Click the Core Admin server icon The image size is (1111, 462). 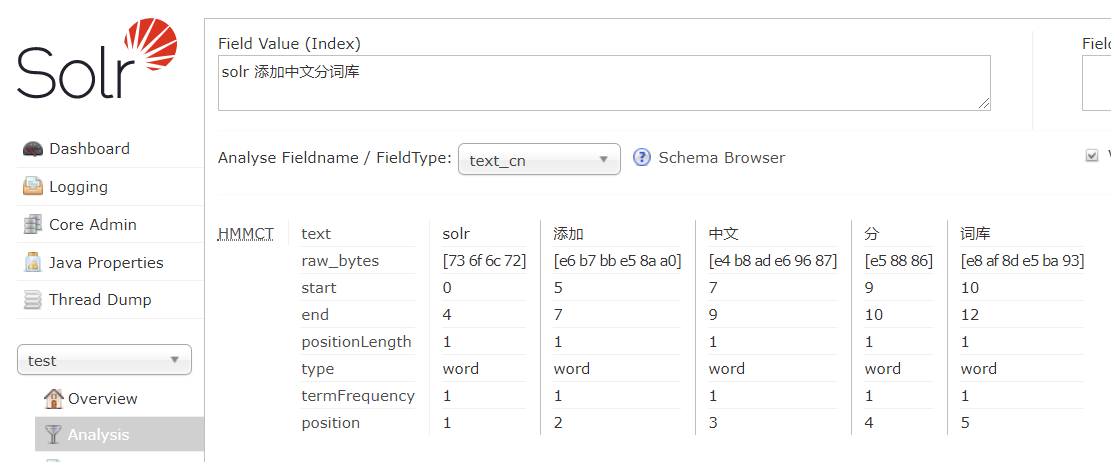33,225
